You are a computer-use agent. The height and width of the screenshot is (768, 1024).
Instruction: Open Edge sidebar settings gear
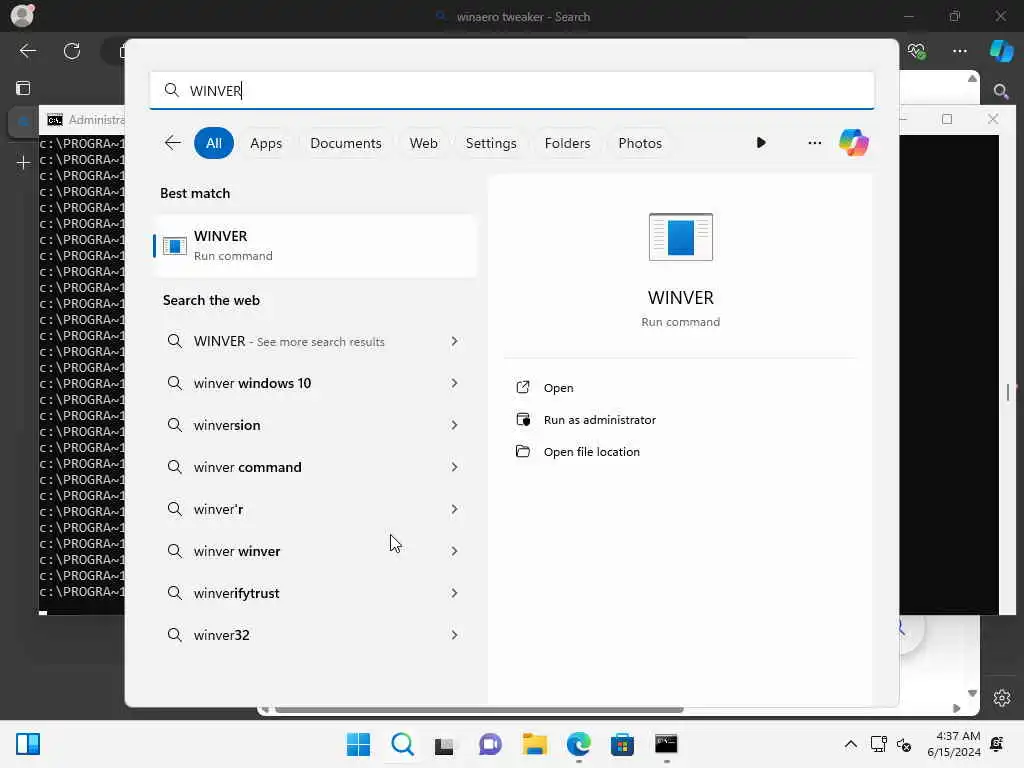click(x=1002, y=698)
